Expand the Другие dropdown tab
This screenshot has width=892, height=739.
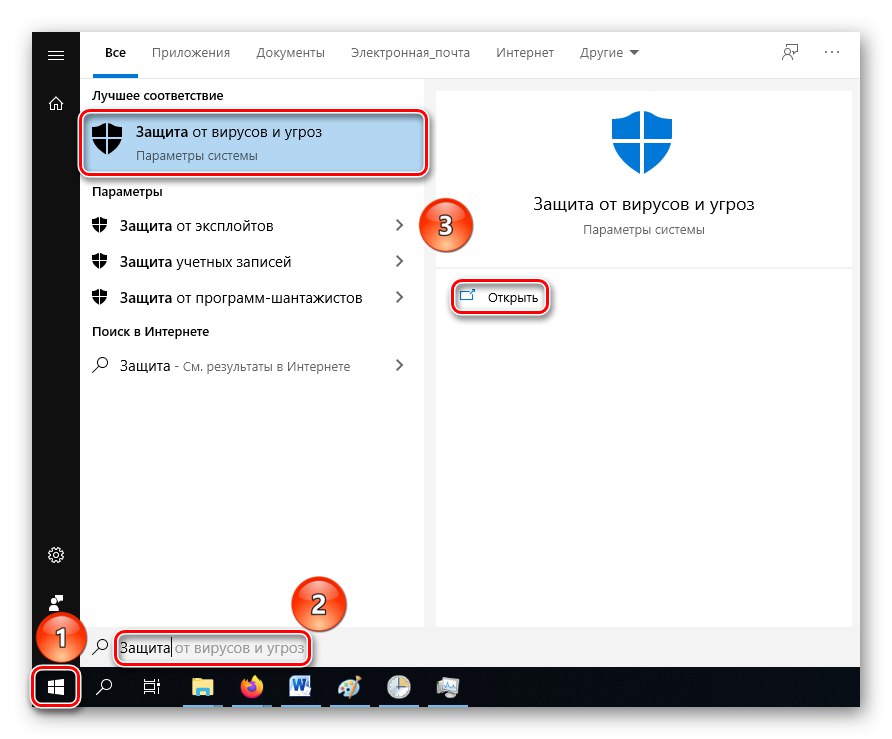tap(609, 53)
